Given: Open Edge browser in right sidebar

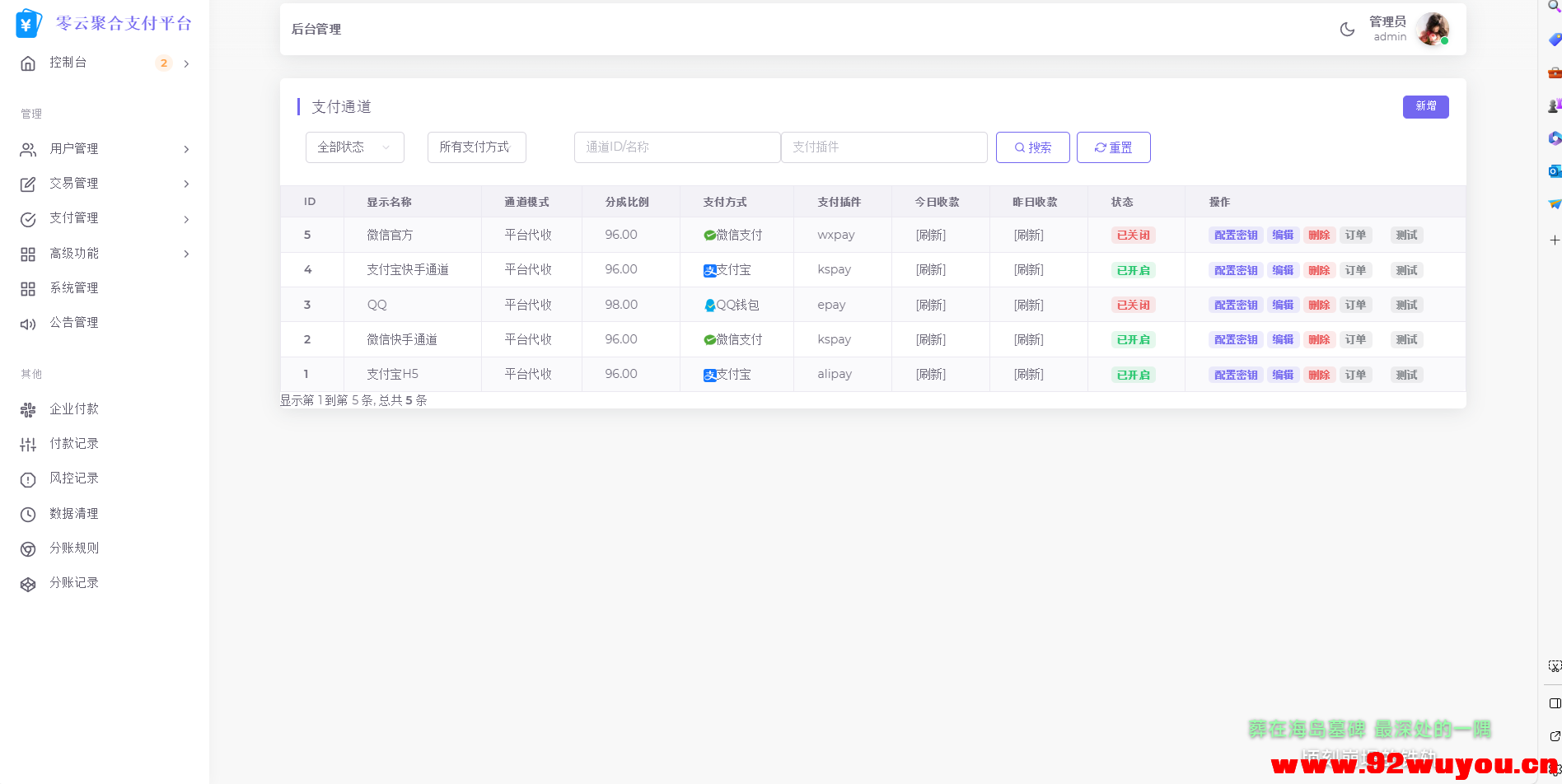Looking at the screenshot, I should pos(1555,138).
